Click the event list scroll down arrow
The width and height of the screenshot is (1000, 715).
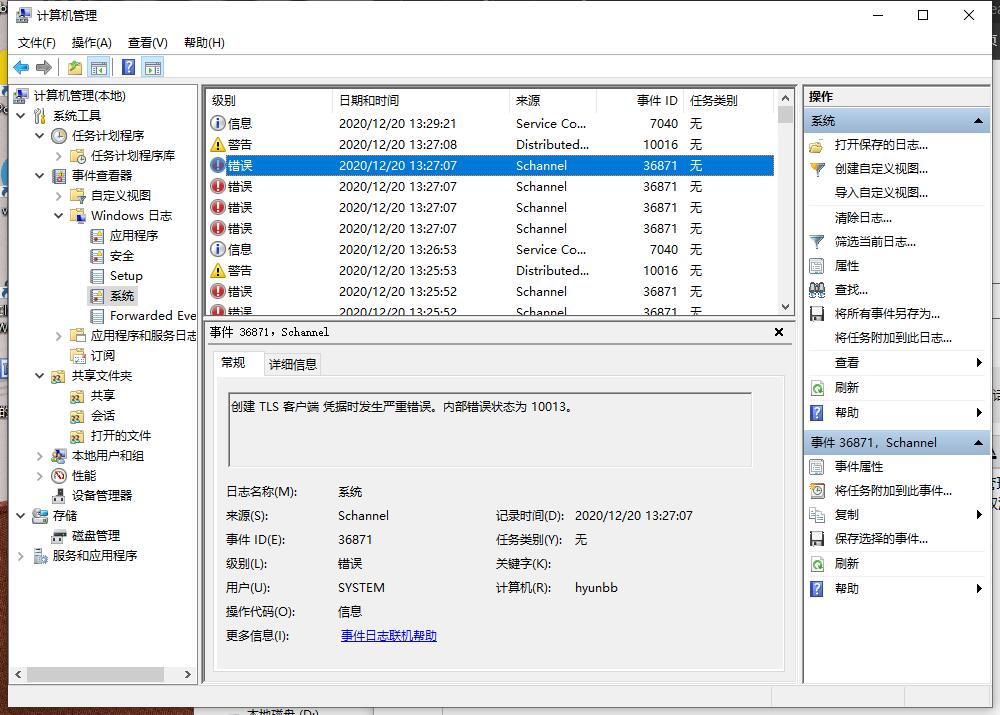tap(785, 307)
